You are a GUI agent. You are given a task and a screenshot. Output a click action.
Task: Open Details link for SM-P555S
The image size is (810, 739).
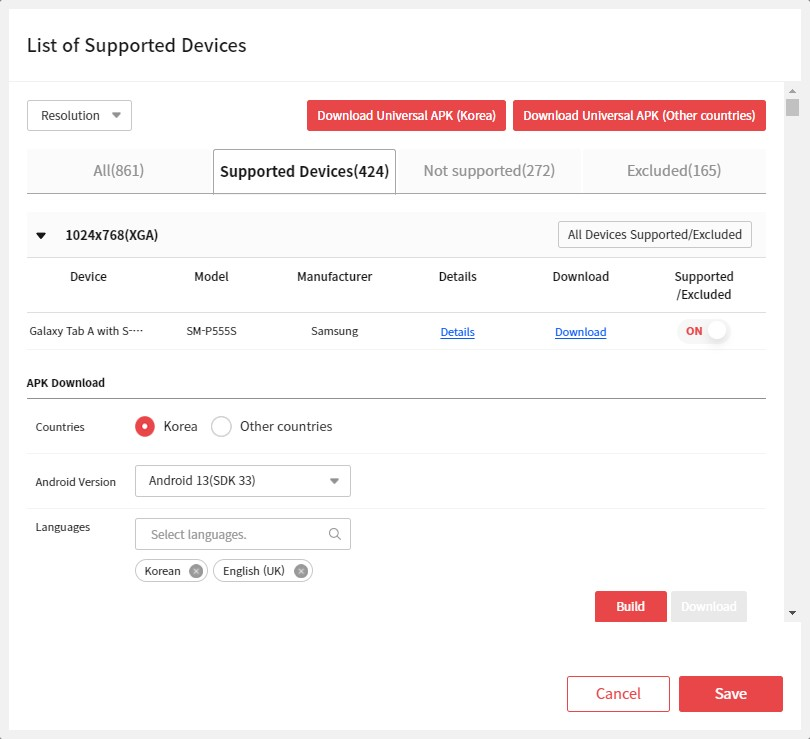457,332
